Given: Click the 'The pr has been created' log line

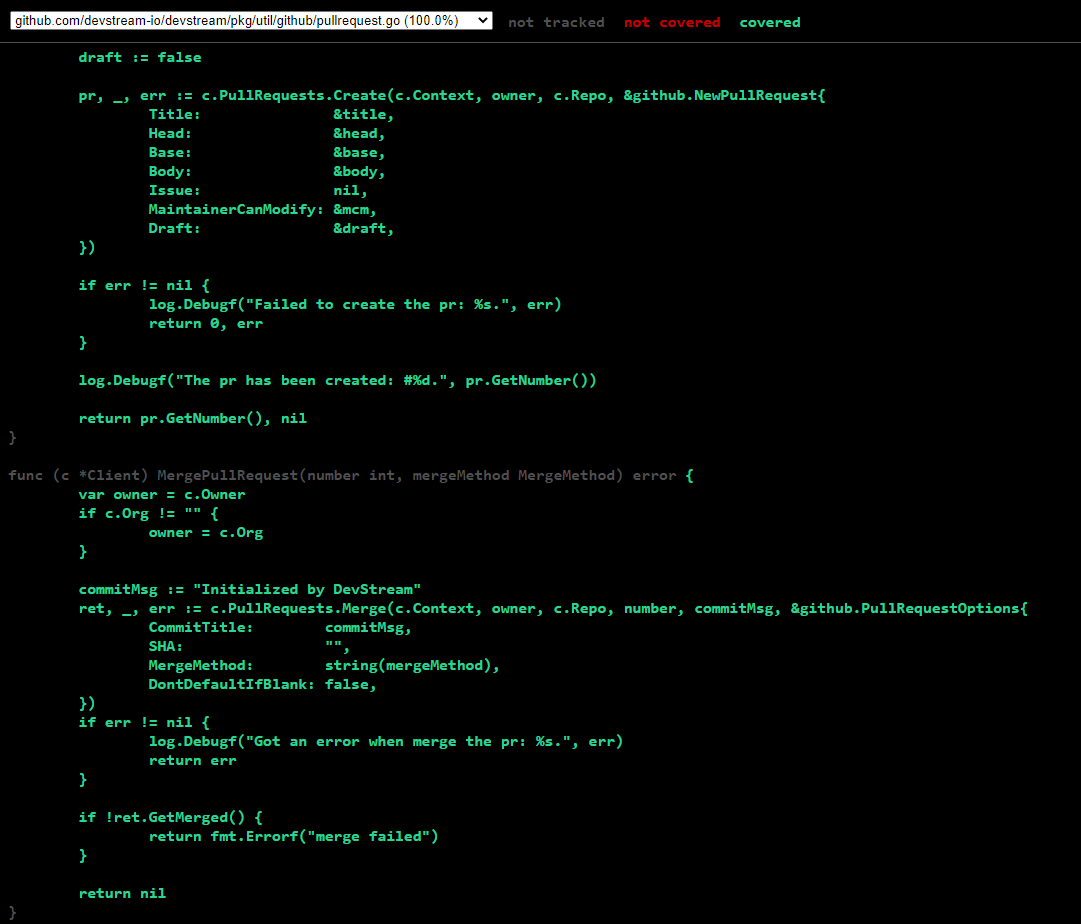Looking at the screenshot, I should (x=337, y=380).
